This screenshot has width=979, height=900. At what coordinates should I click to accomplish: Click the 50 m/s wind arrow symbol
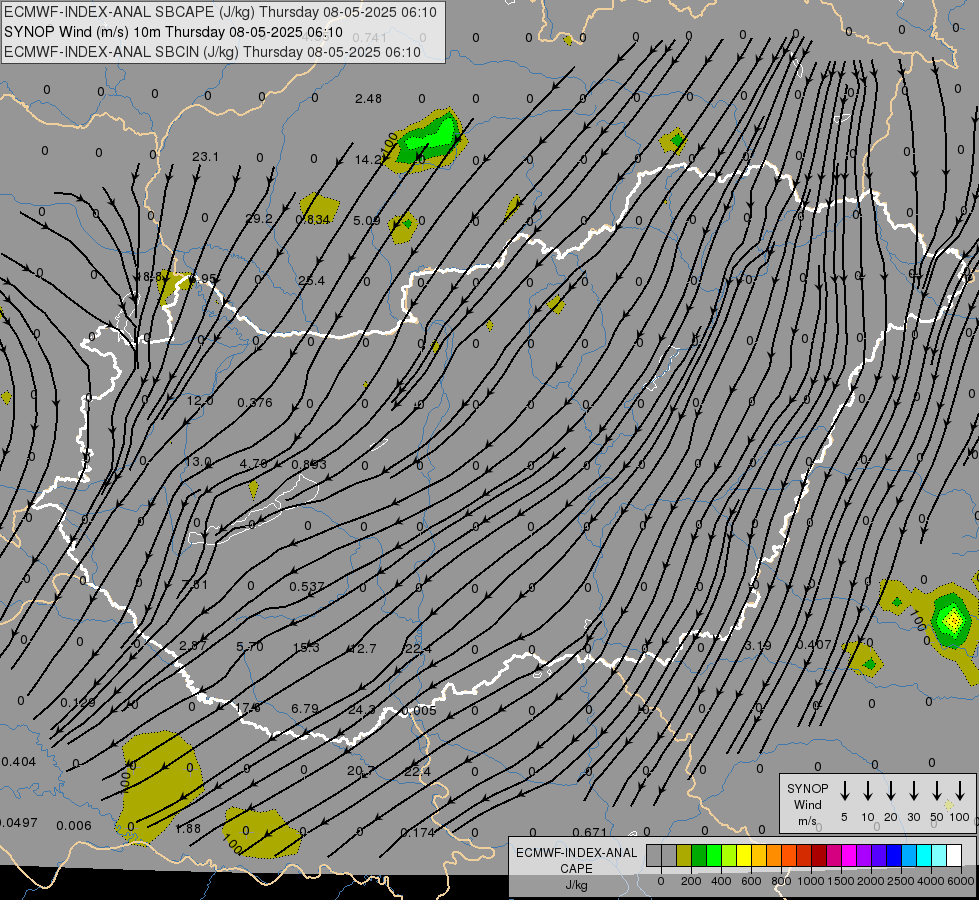pyautogui.click(x=937, y=791)
